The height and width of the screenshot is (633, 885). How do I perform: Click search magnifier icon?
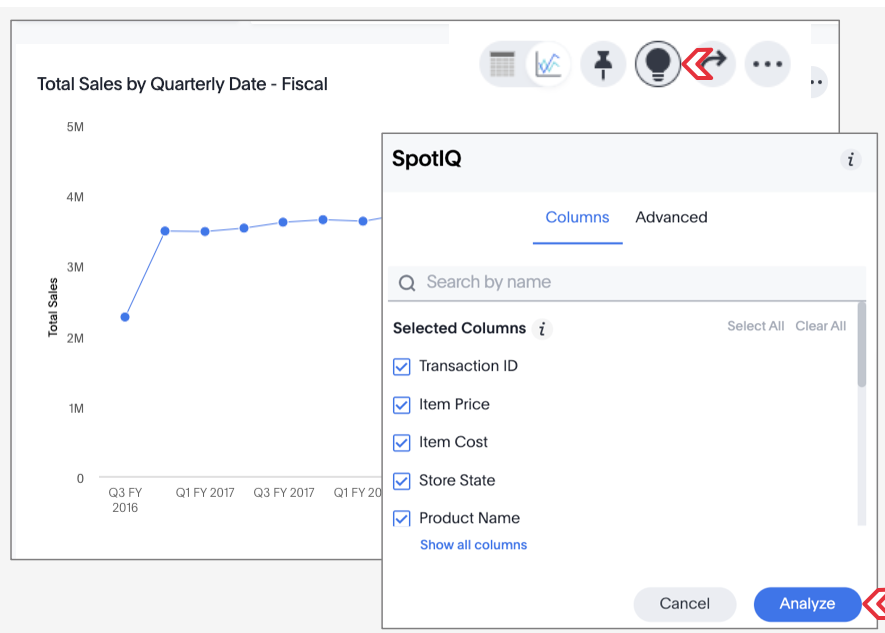(x=407, y=283)
